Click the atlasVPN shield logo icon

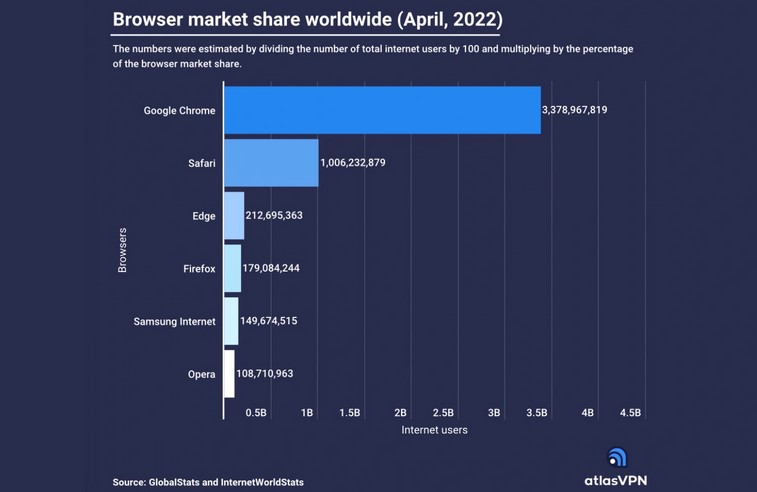(618, 457)
